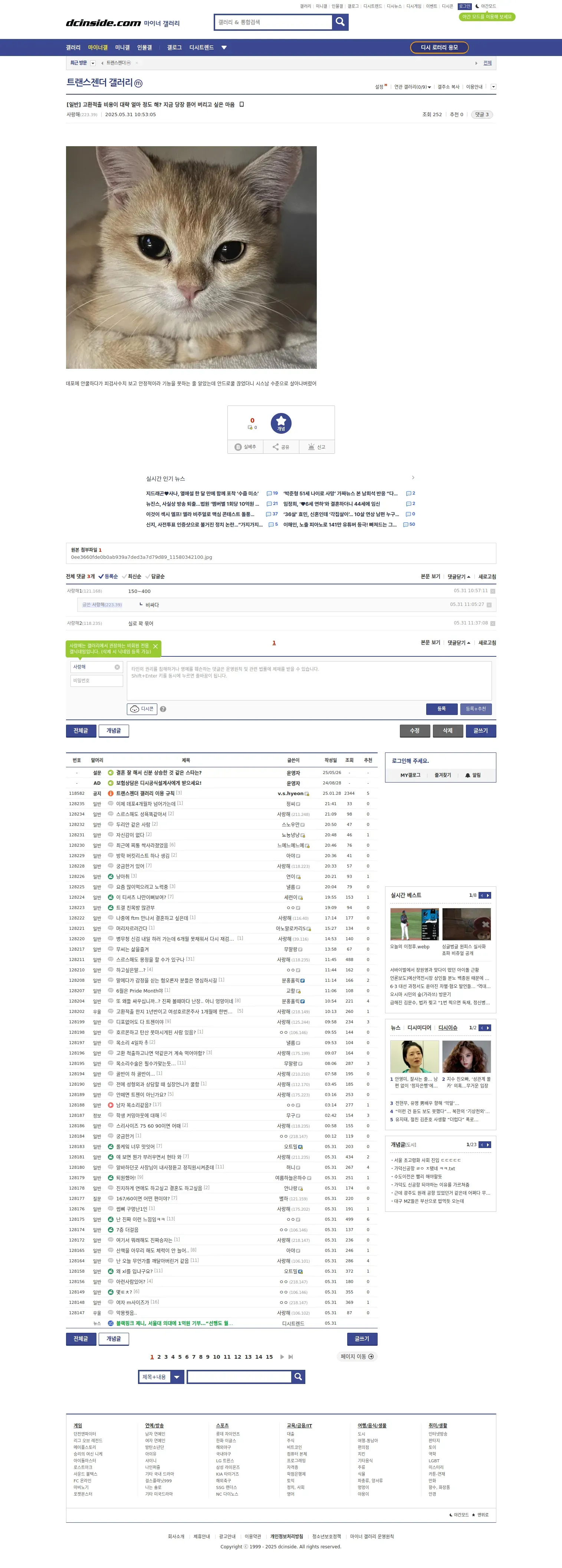Close the green nickname tooltip
The width and height of the screenshot is (562, 1568).
tap(155, 646)
